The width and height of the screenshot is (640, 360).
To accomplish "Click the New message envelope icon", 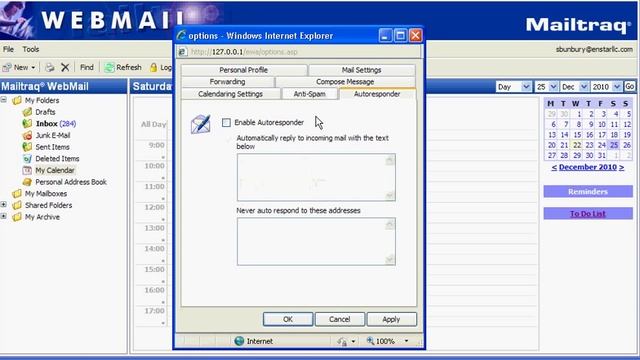I will pyautogui.click(x=7, y=67).
